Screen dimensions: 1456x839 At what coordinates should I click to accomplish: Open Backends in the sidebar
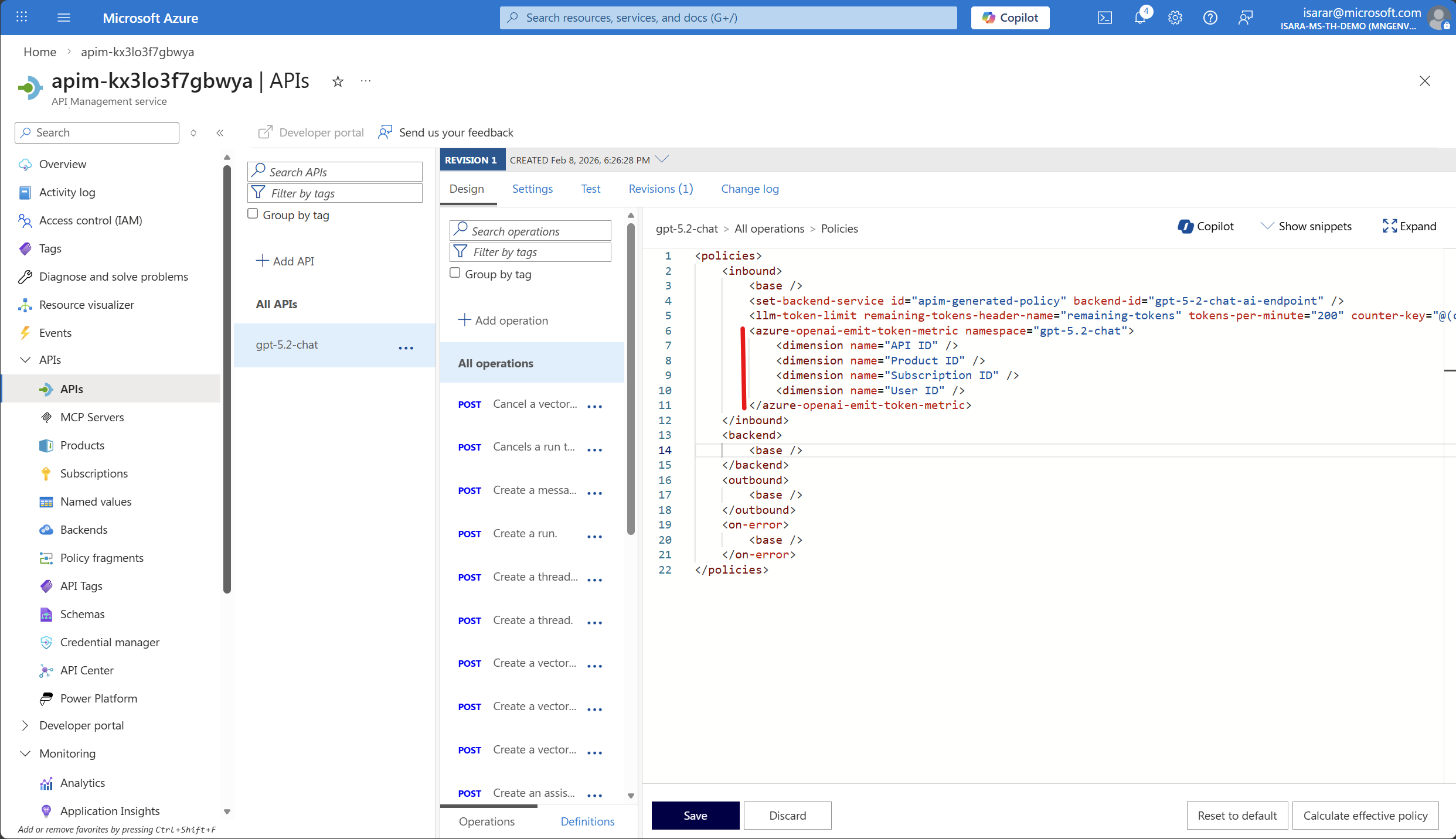tap(84, 530)
